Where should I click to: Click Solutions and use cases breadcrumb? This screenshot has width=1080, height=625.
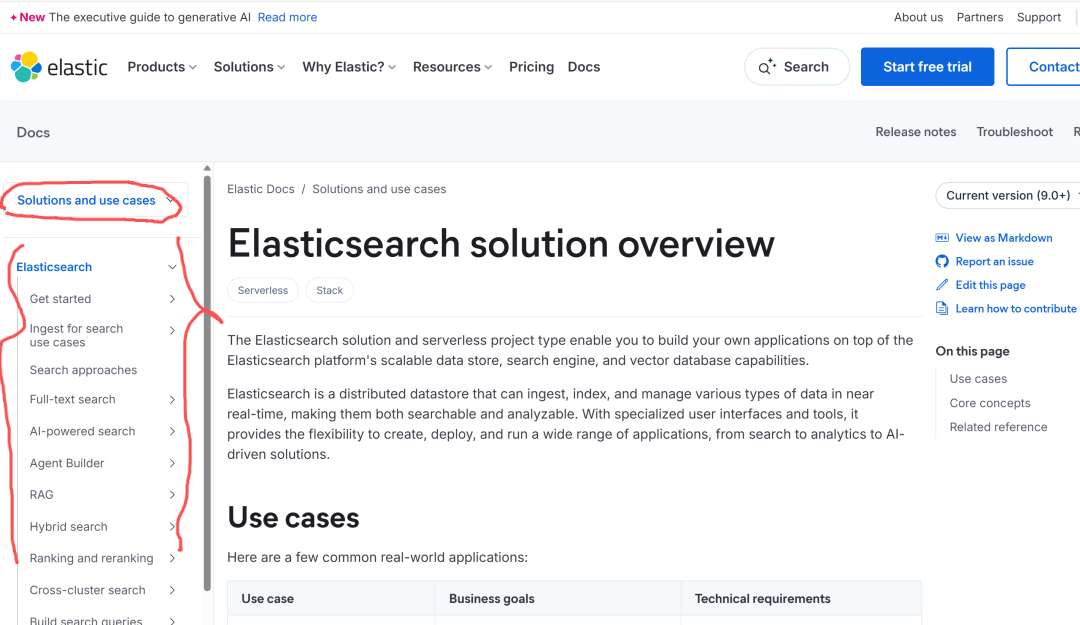point(379,189)
